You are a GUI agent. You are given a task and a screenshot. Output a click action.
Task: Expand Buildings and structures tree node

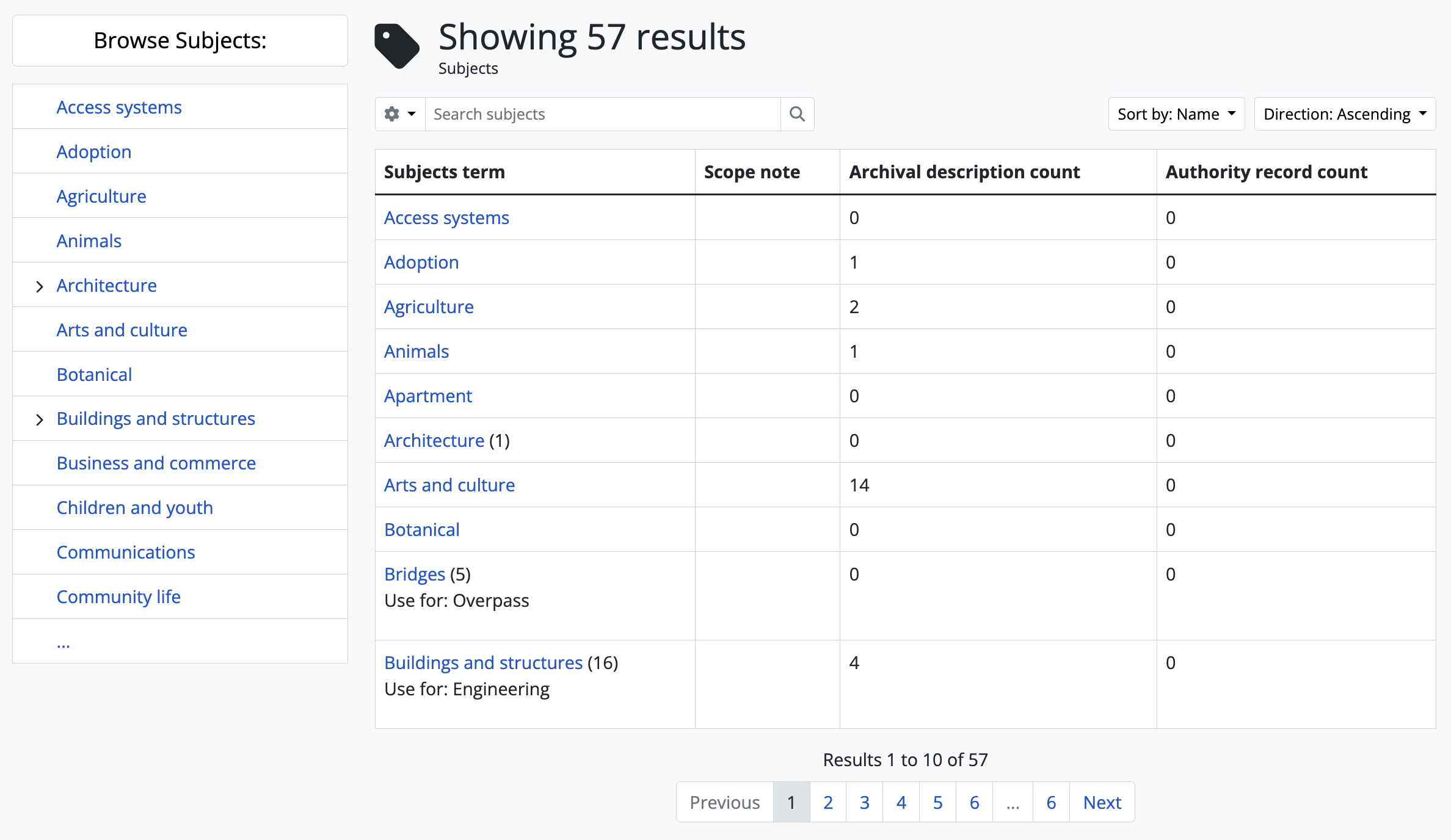tap(40, 419)
